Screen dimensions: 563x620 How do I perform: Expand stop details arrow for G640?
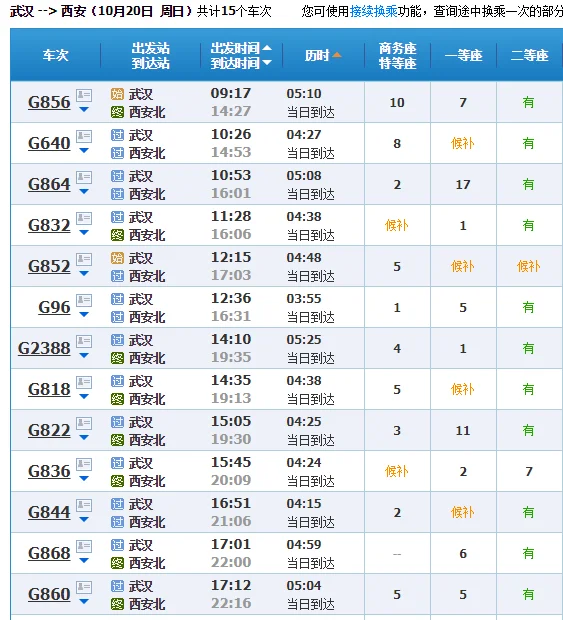click(84, 151)
